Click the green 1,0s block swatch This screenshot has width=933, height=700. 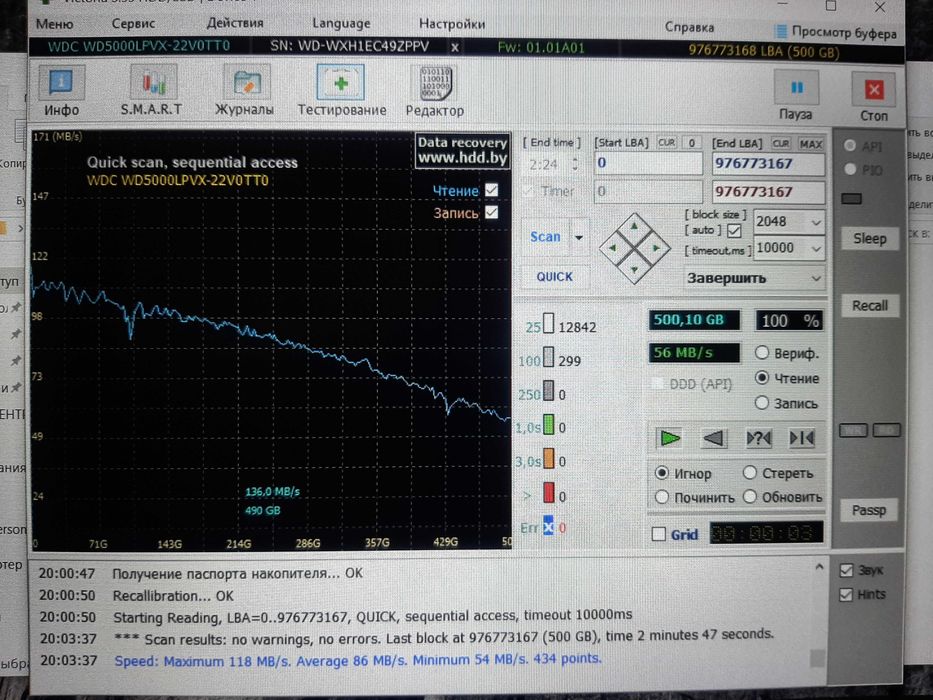(x=549, y=425)
